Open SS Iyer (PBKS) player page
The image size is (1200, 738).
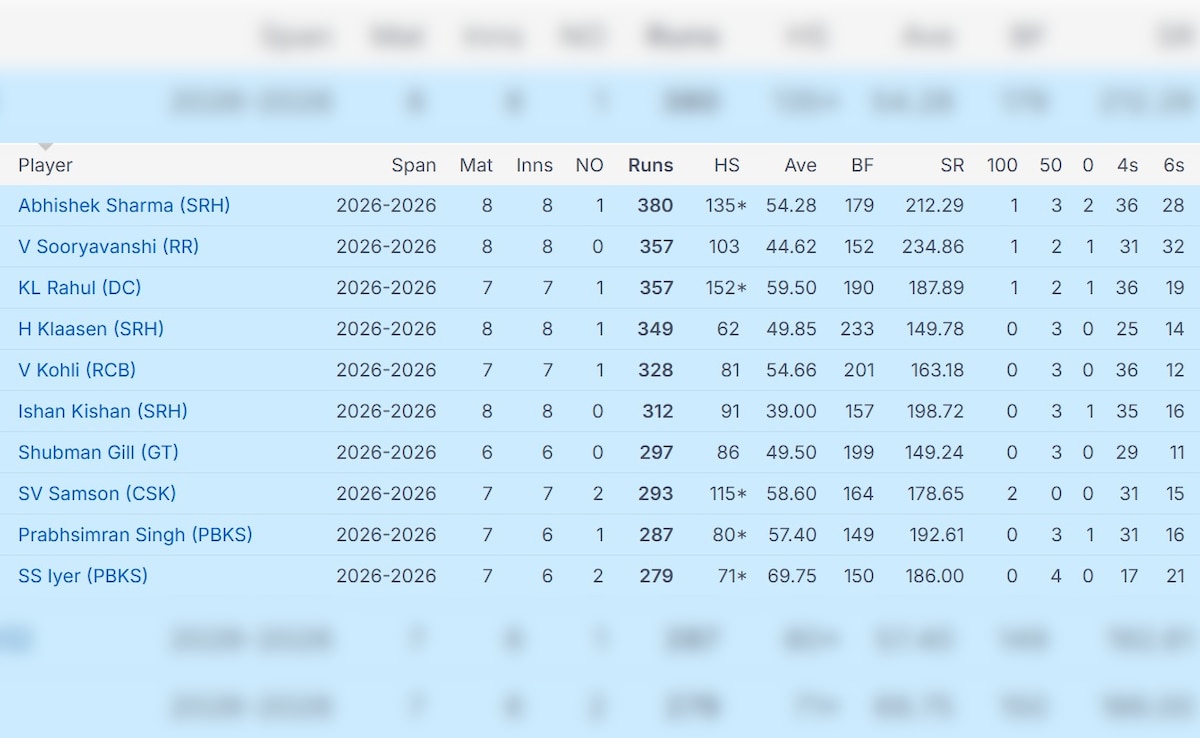83,576
